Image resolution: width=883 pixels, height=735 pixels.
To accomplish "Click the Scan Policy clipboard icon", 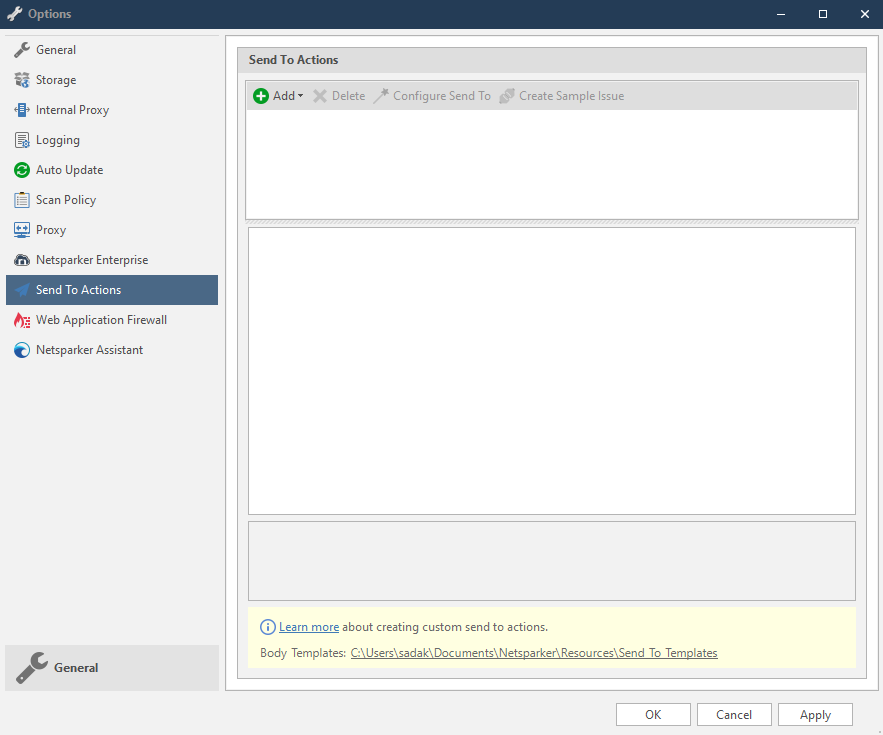I will click(21, 200).
